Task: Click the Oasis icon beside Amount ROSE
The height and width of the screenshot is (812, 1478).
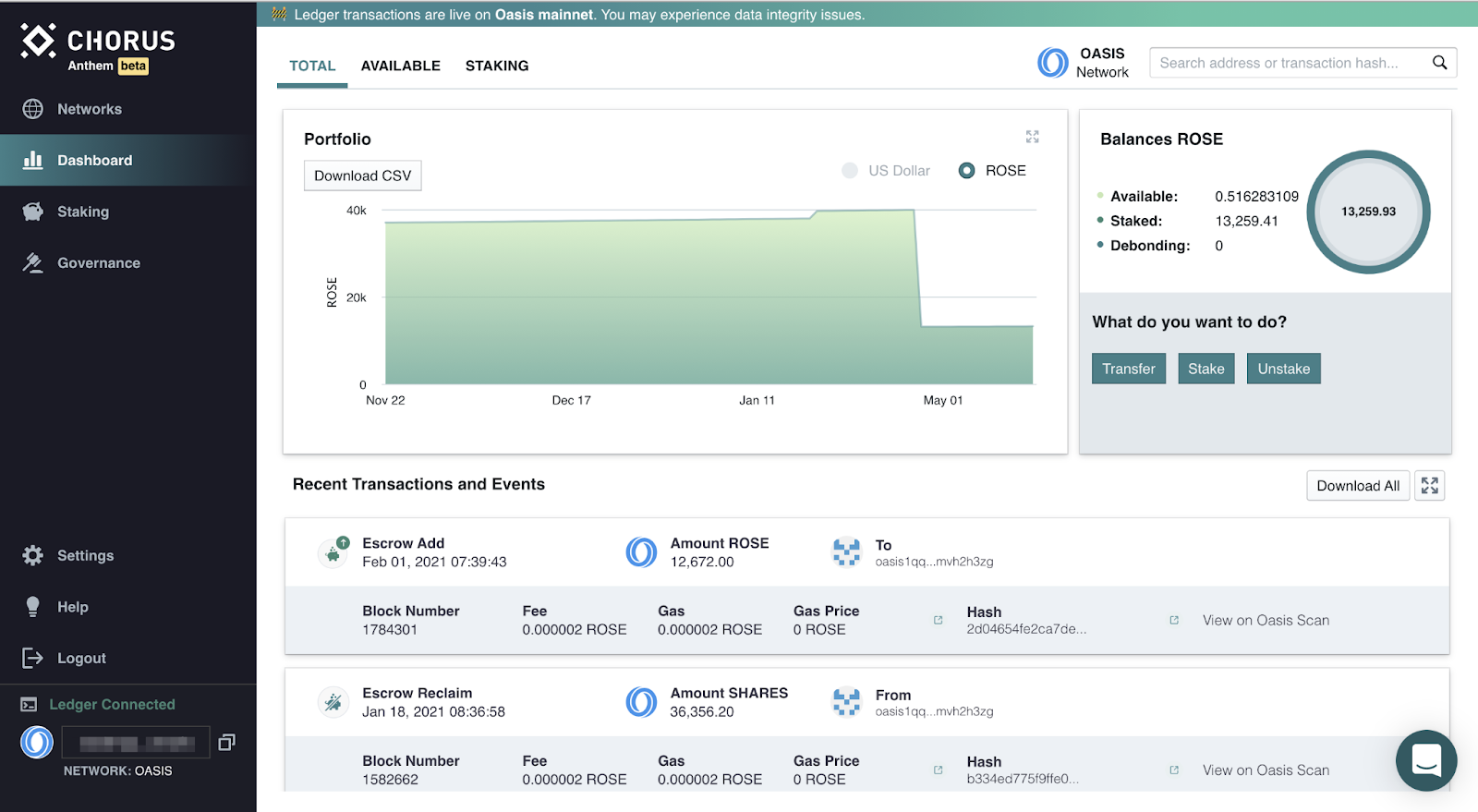Action: pos(641,552)
